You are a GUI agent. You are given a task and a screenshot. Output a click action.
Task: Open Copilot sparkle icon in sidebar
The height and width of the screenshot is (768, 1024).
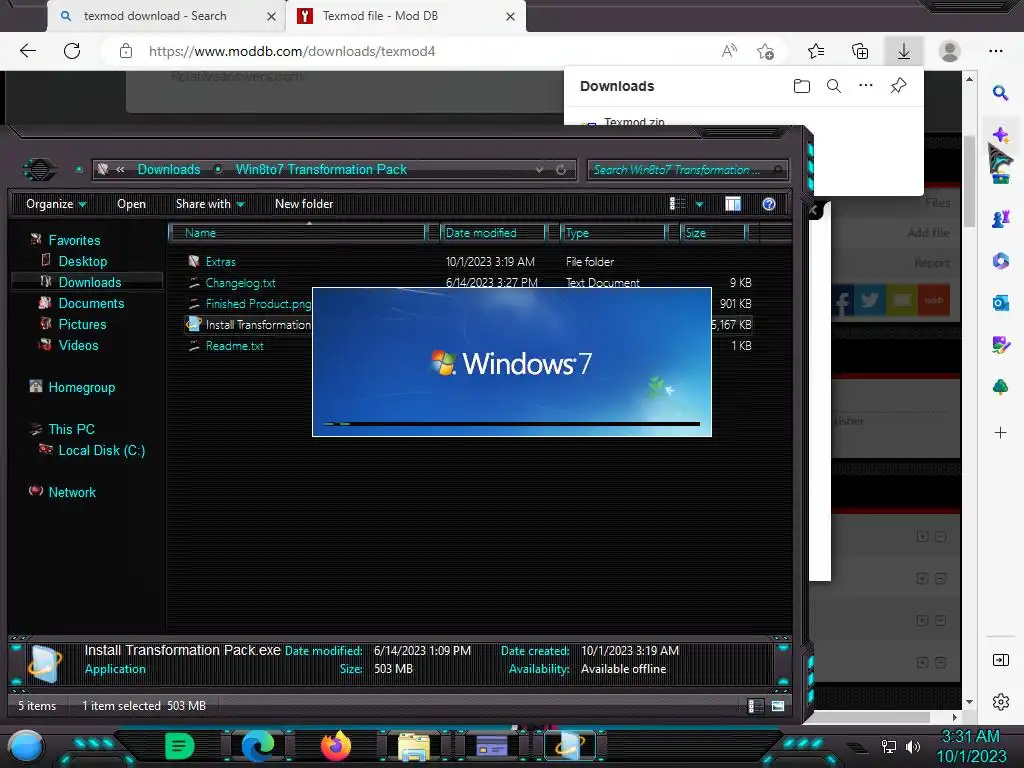click(1000, 135)
